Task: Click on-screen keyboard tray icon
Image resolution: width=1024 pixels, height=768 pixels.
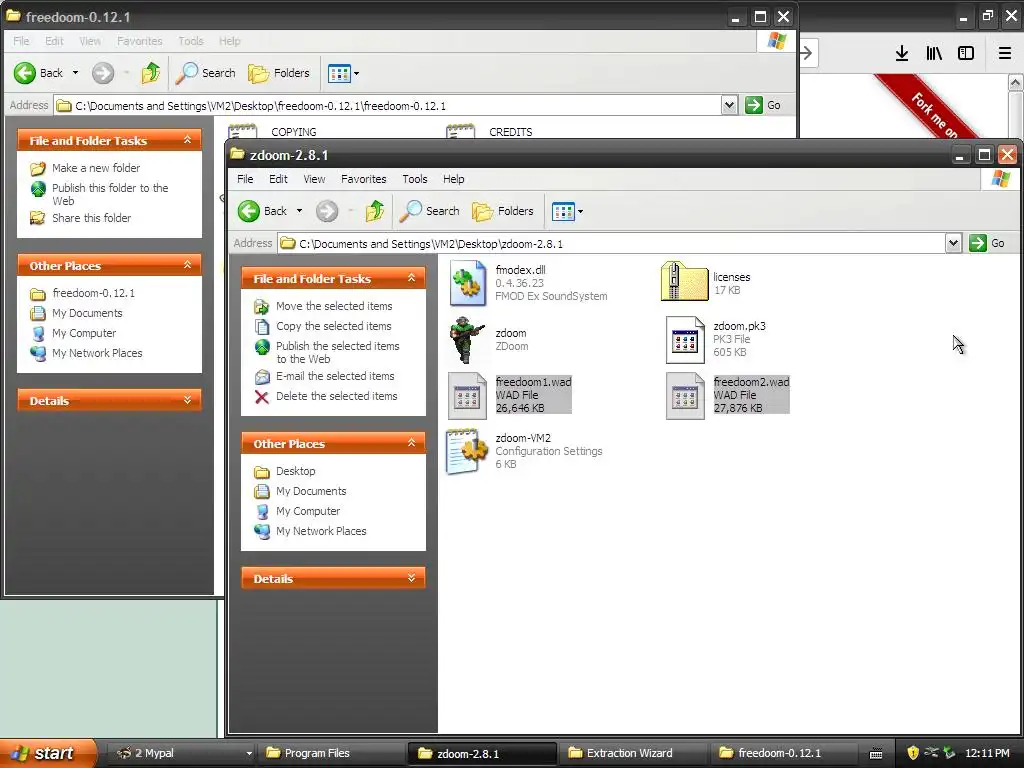Action: click(876, 754)
